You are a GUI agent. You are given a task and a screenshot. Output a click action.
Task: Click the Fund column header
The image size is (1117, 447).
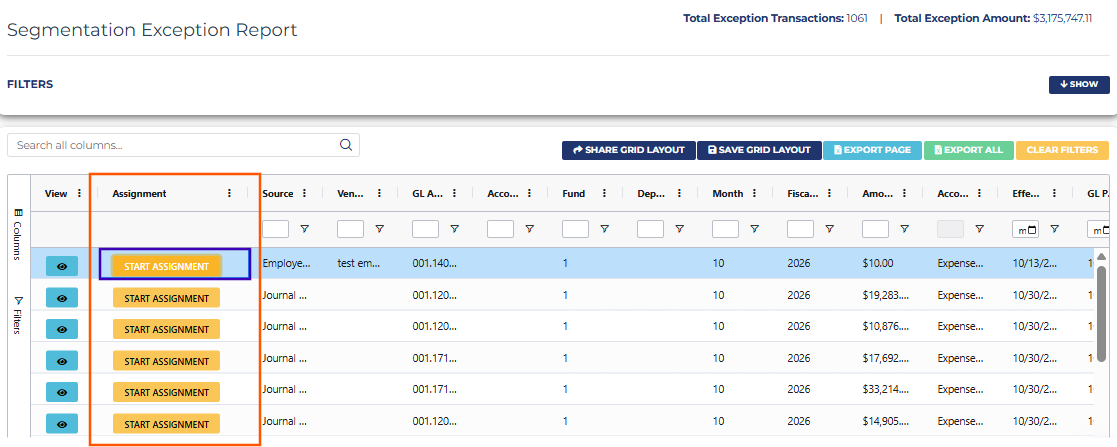pos(573,193)
